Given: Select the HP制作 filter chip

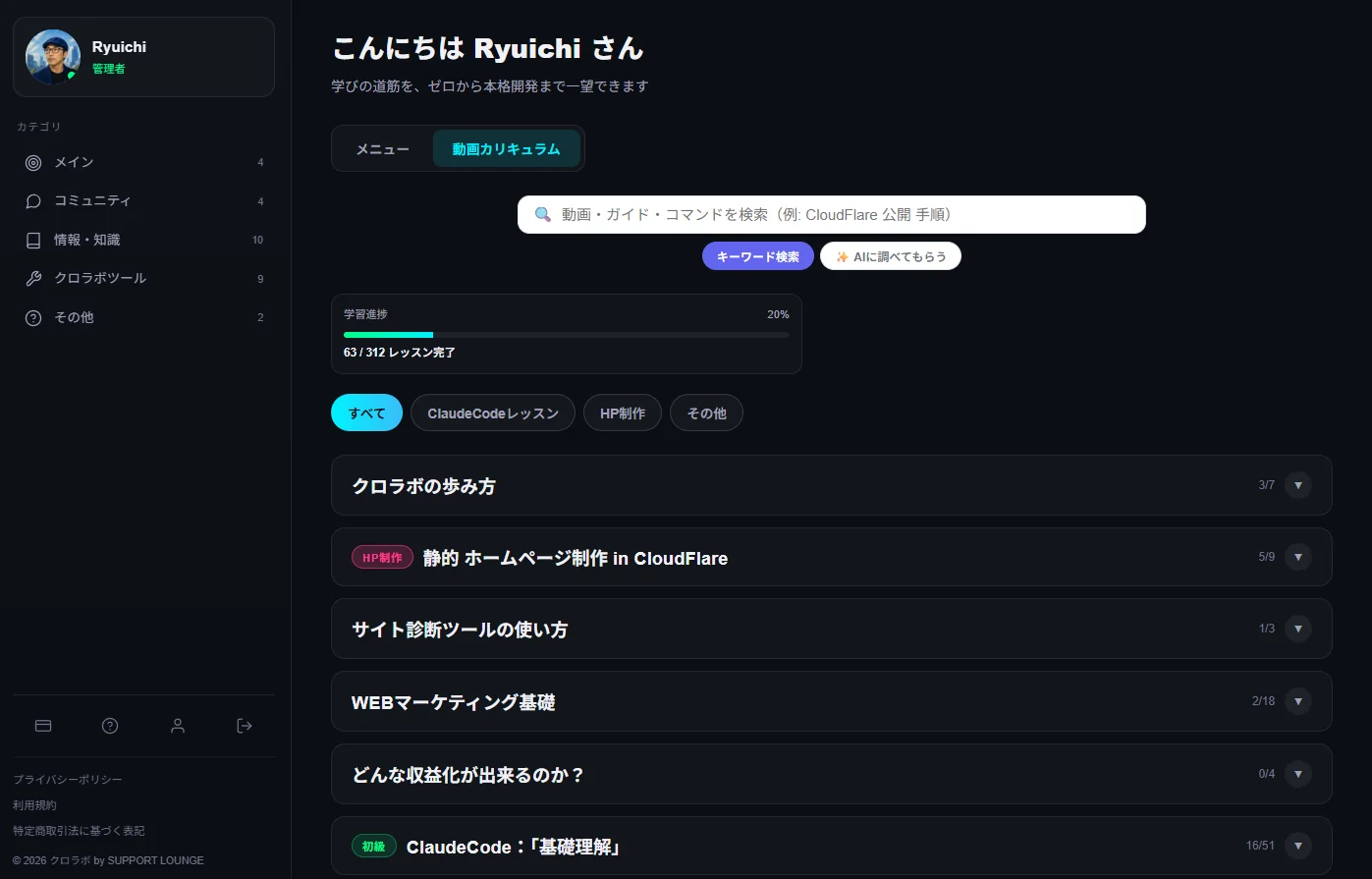Looking at the screenshot, I should (x=623, y=413).
